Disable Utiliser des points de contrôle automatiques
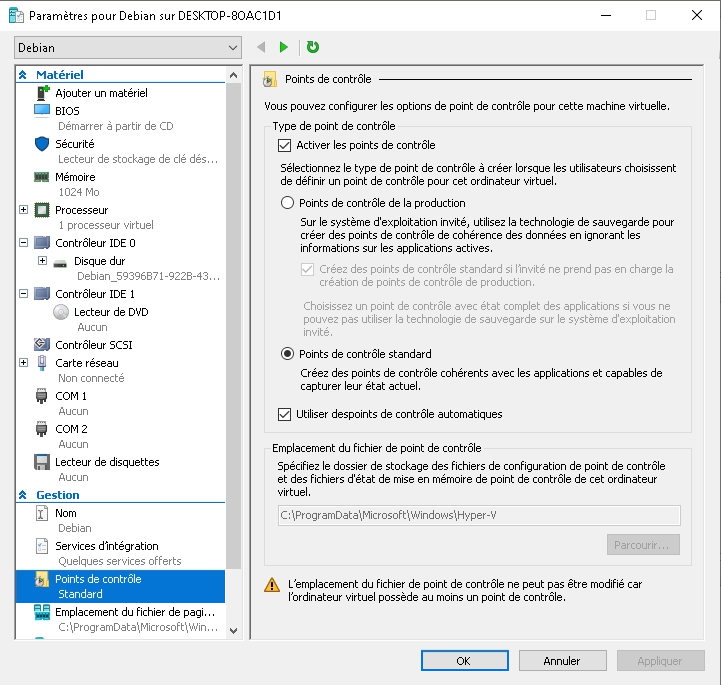The height and width of the screenshot is (685, 721). (x=285, y=414)
